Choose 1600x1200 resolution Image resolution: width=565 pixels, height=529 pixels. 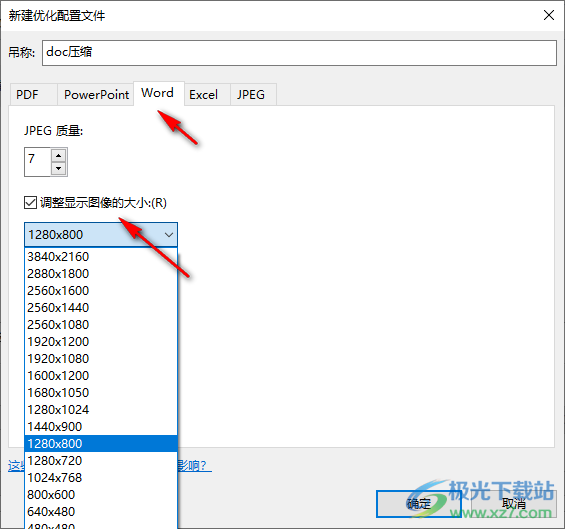(x=101, y=375)
